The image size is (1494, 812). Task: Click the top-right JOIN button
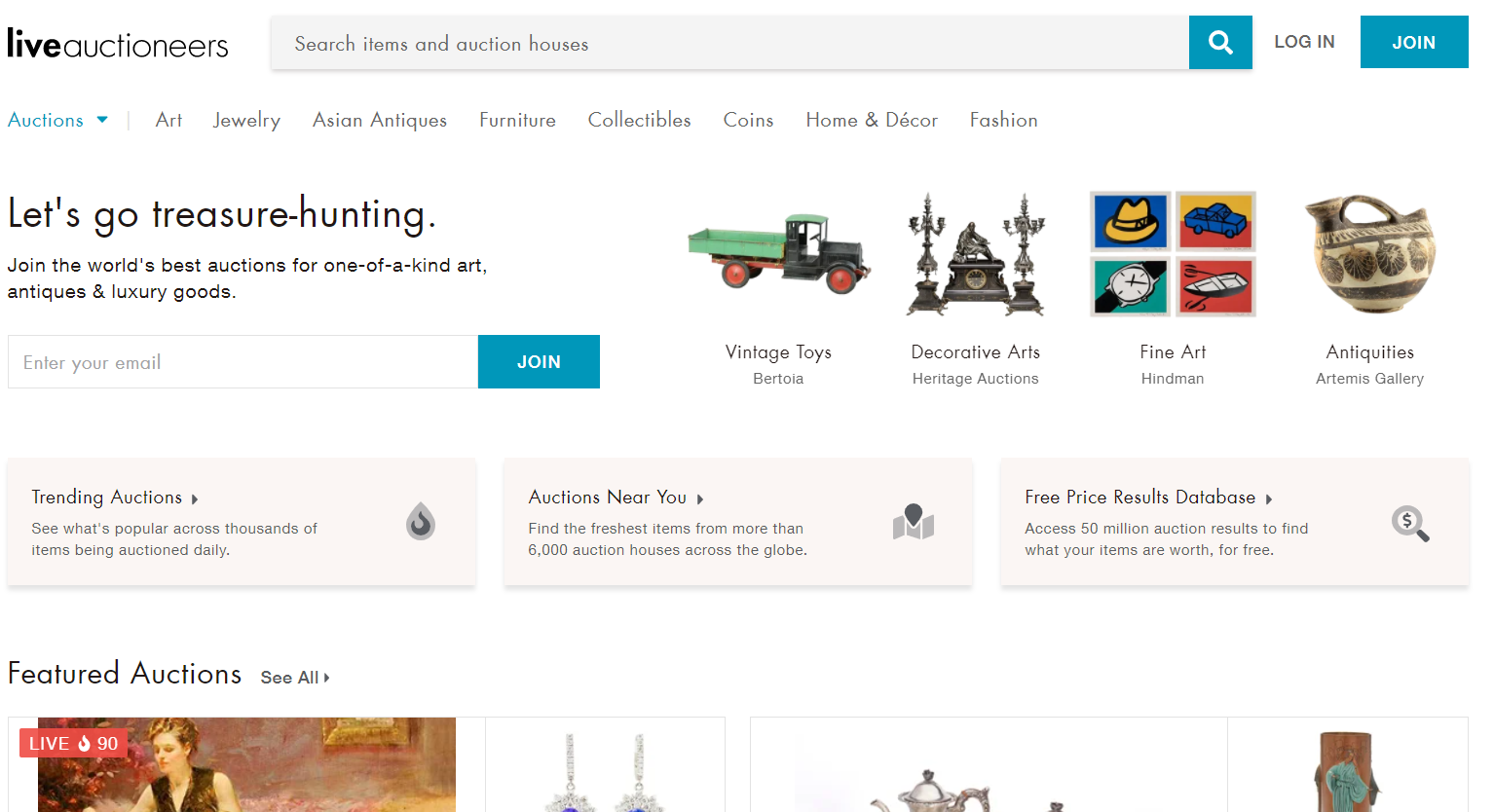pyautogui.click(x=1413, y=42)
